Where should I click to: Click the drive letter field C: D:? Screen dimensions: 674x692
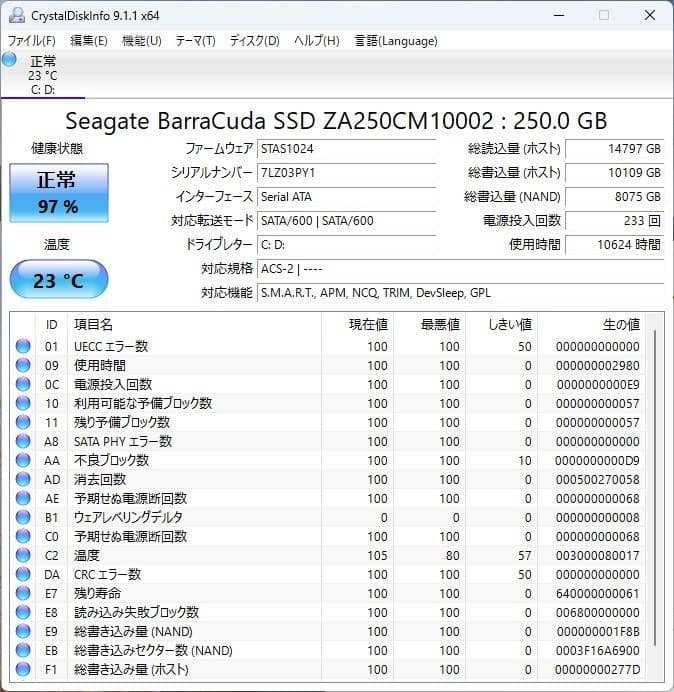346,244
